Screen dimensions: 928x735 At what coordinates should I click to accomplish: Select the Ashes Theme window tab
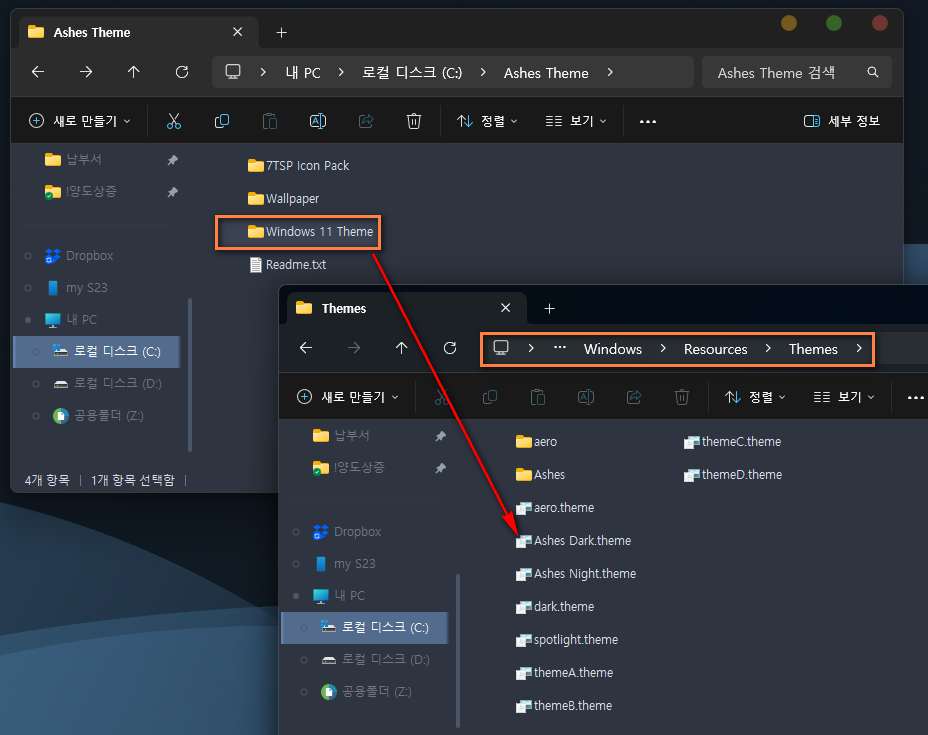click(139, 32)
